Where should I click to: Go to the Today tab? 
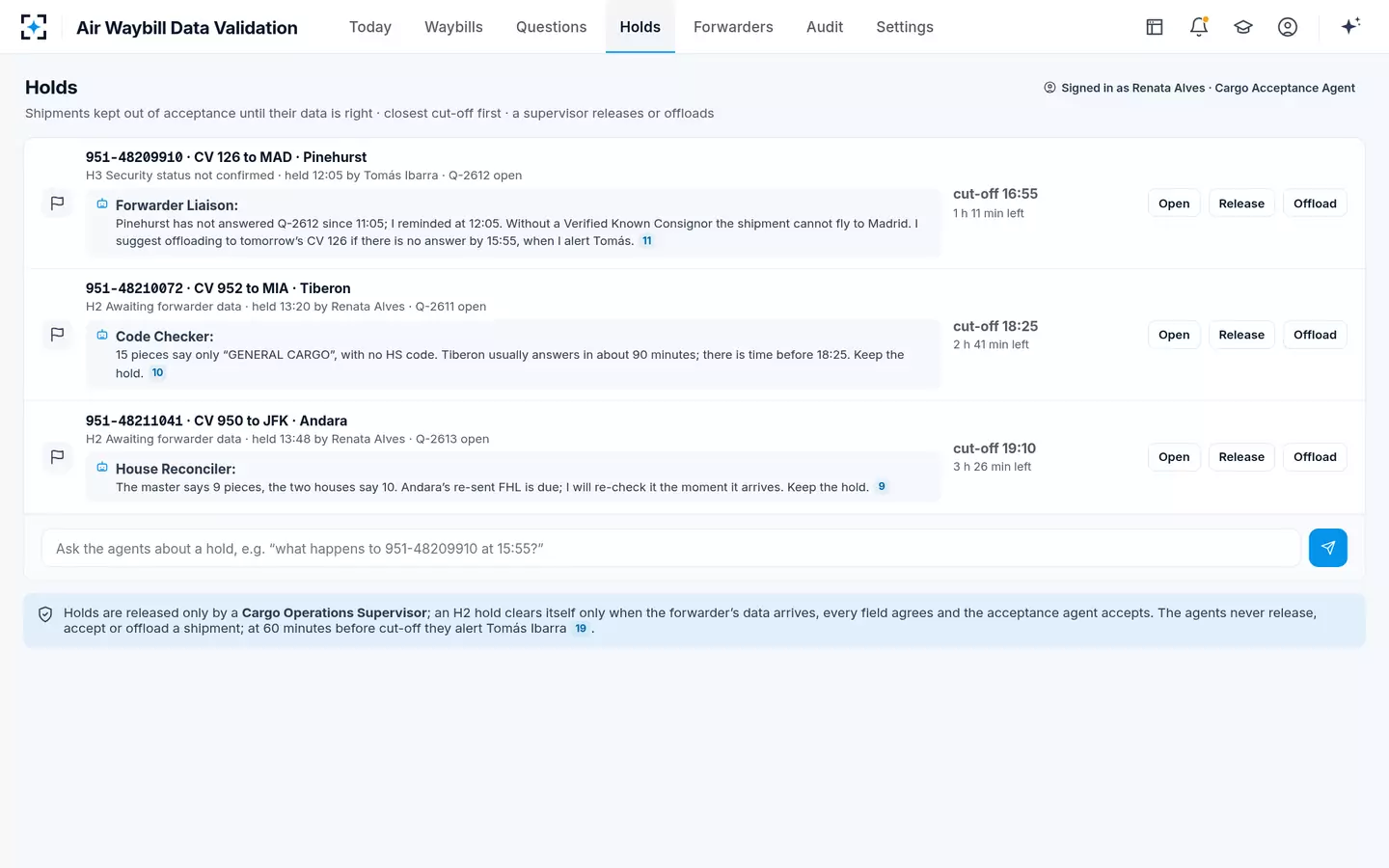pos(370,27)
